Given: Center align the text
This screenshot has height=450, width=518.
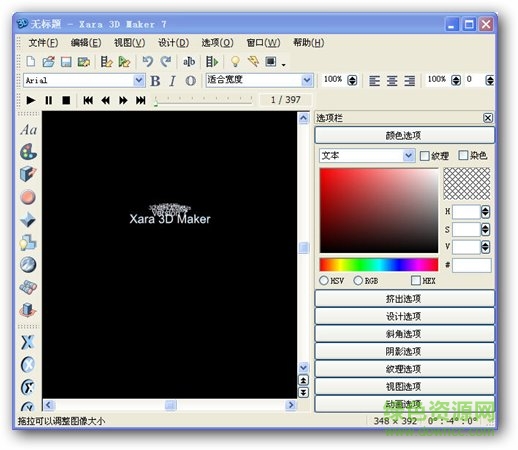Looking at the screenshot, I should (392, 81).
